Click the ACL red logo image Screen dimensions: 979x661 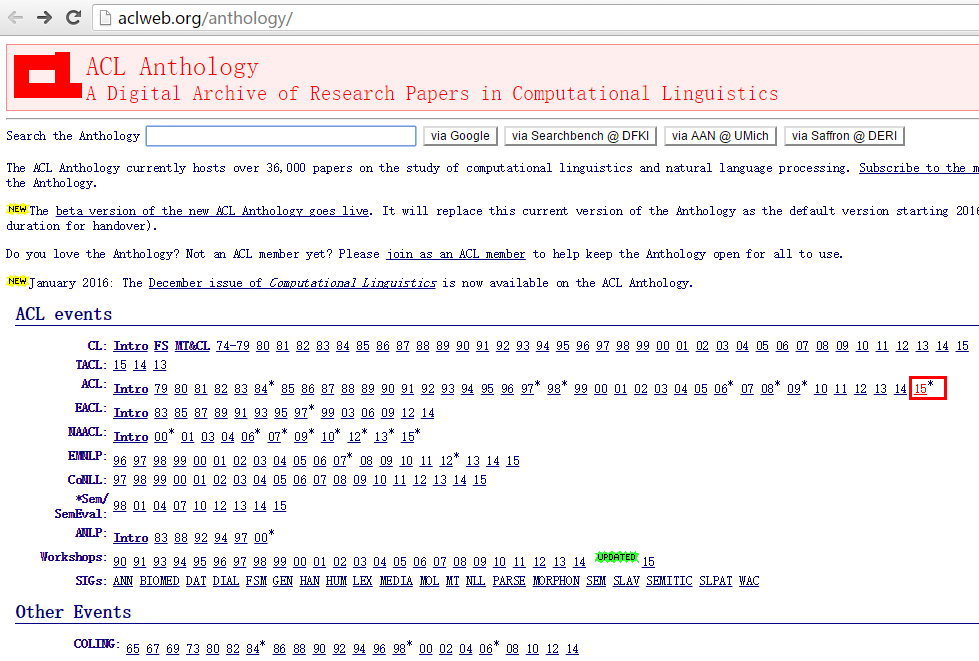47,75
